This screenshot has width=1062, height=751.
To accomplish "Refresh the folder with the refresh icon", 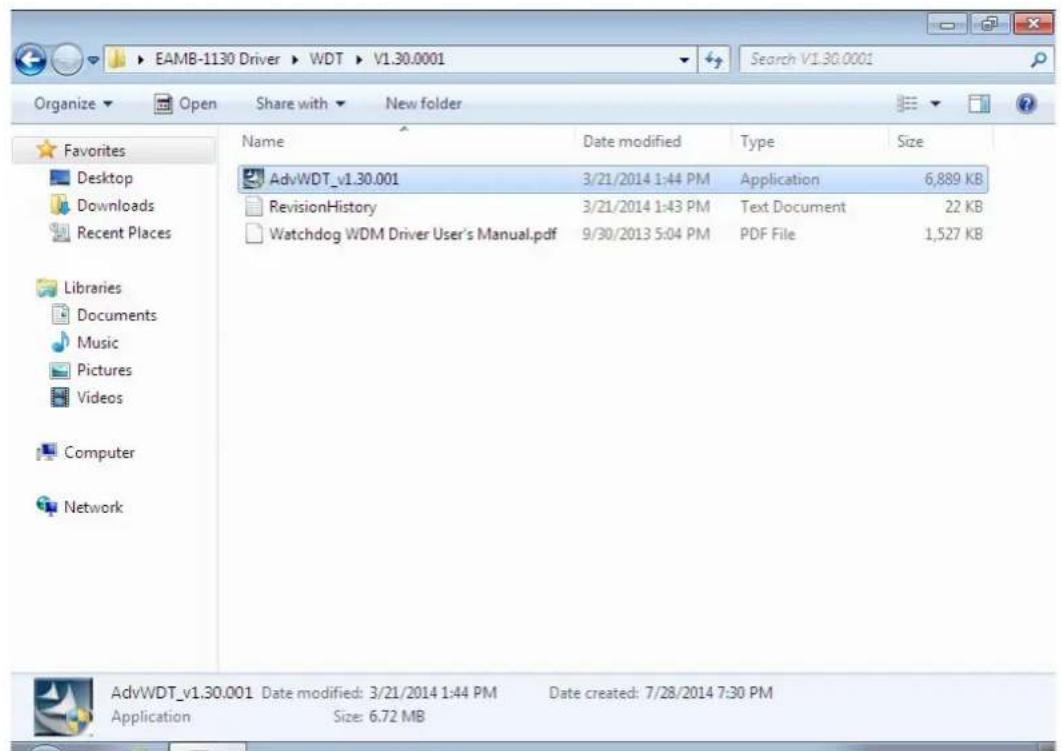I will click(713, 60).
